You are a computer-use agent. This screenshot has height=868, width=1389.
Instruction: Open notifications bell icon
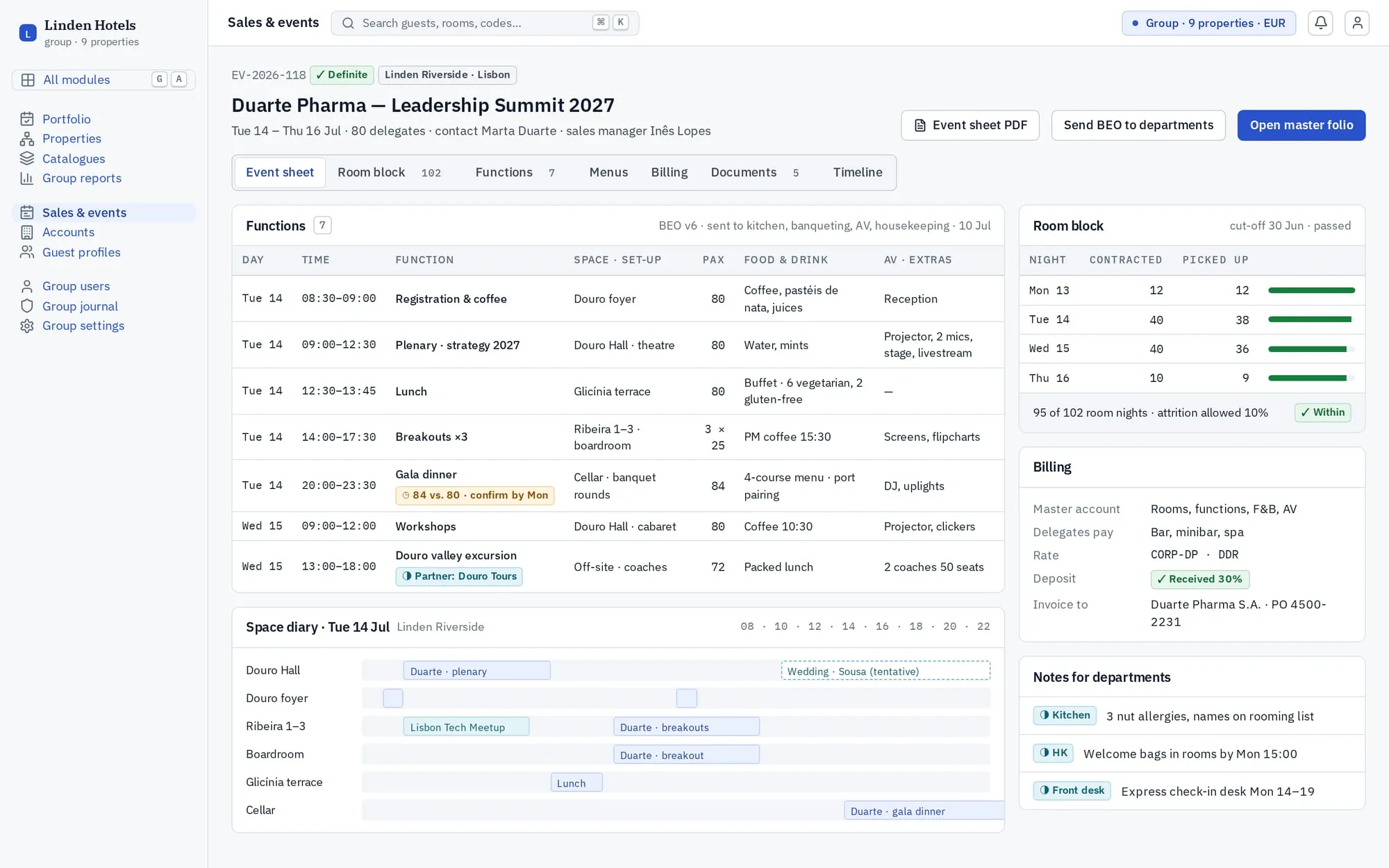coord(1320,23)
